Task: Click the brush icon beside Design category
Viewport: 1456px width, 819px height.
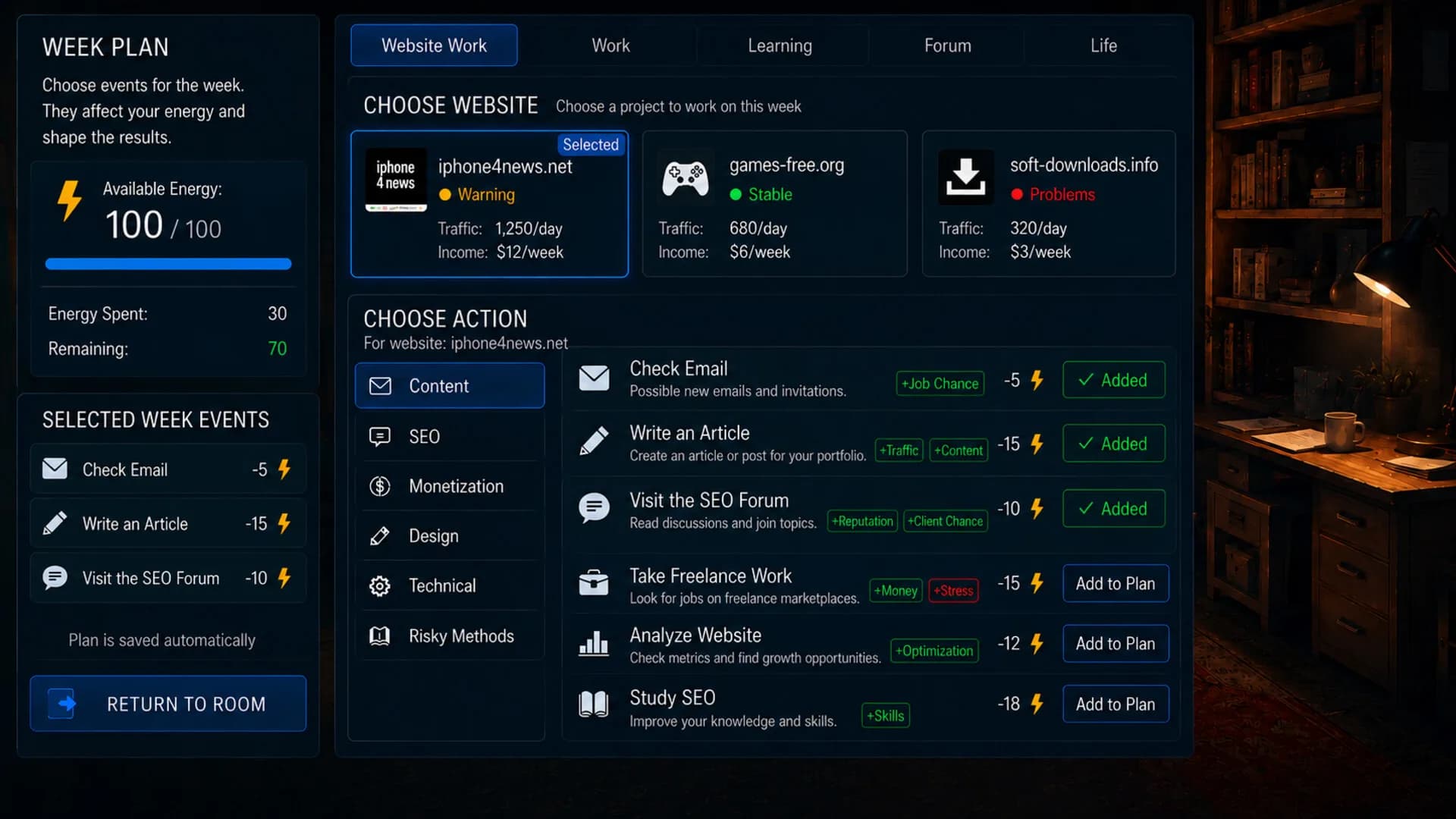Action: coord(380,536)
